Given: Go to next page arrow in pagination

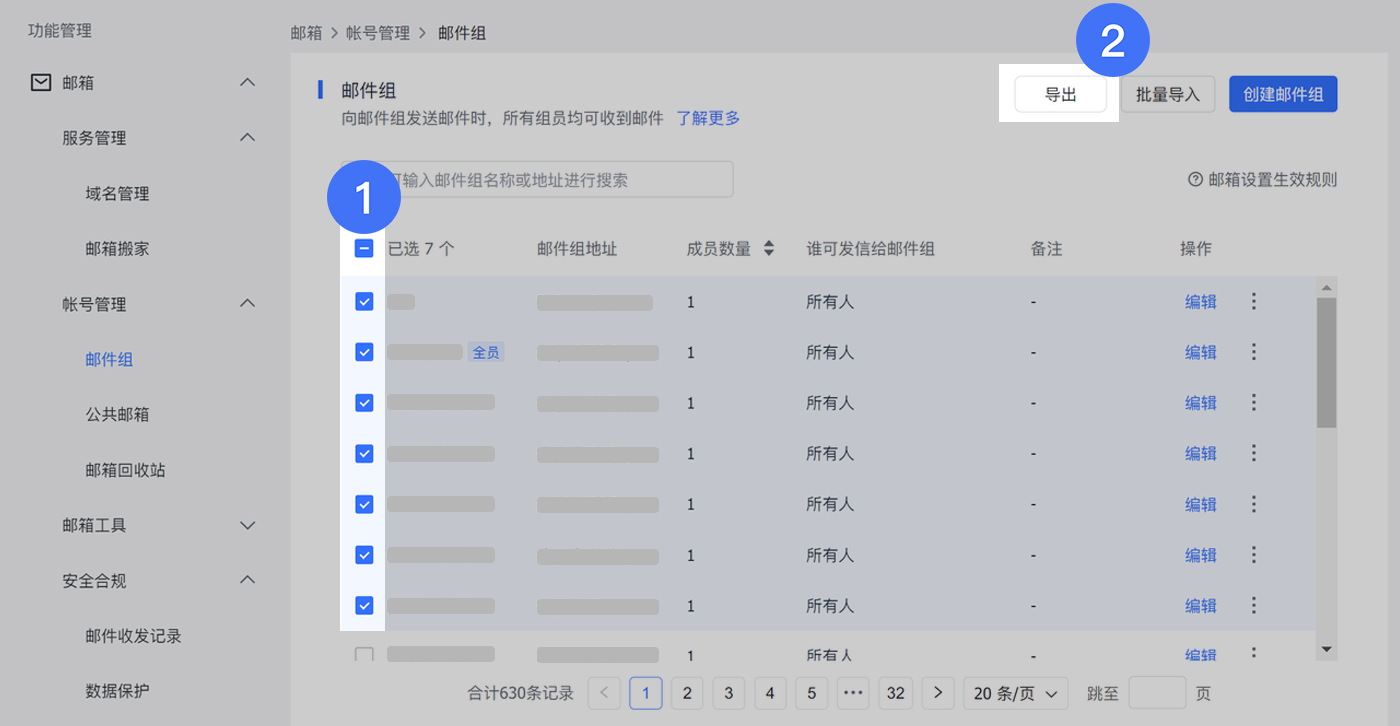Looking at the screenshot, I should tap(937, 693).
